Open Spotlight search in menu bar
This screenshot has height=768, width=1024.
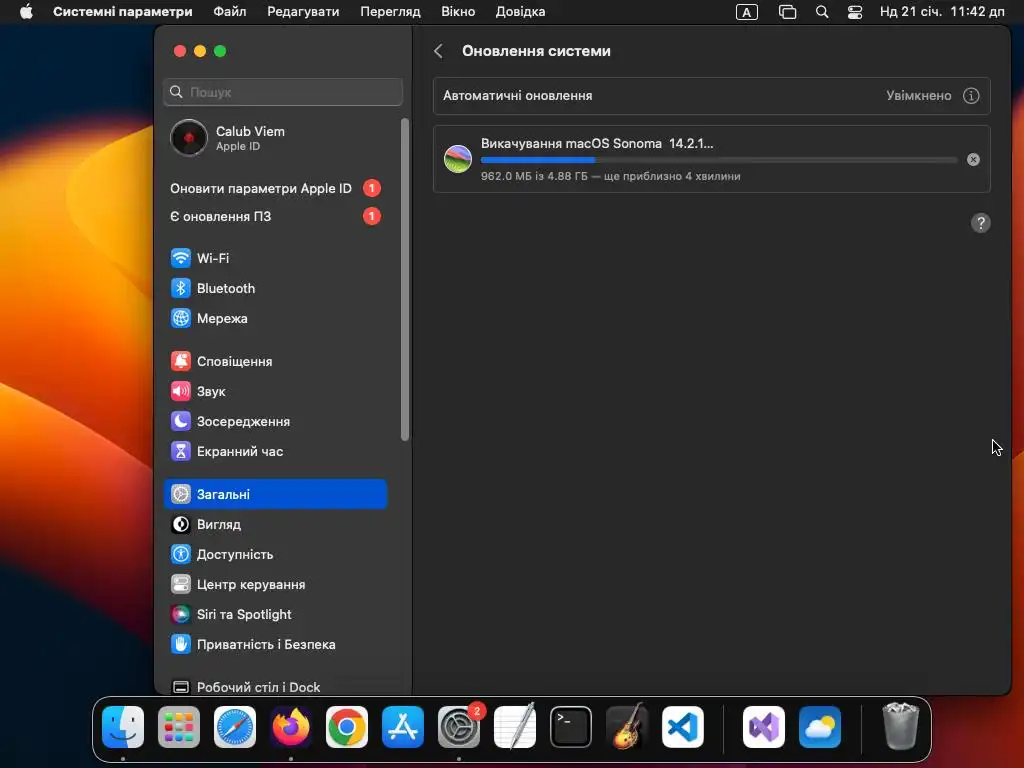(x=822, y=12)
